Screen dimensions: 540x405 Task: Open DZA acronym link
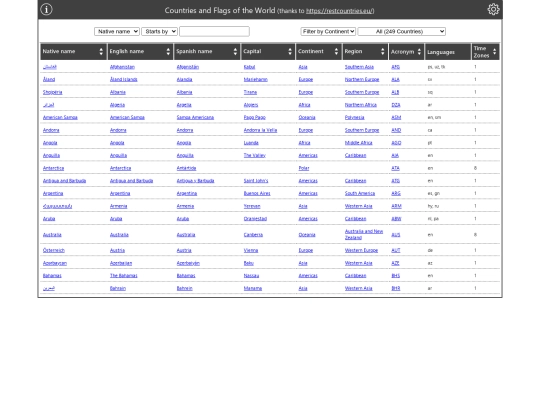click(396, 105)
